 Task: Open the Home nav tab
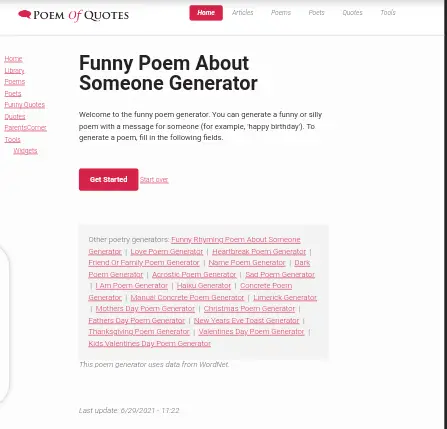coord(206,13)
